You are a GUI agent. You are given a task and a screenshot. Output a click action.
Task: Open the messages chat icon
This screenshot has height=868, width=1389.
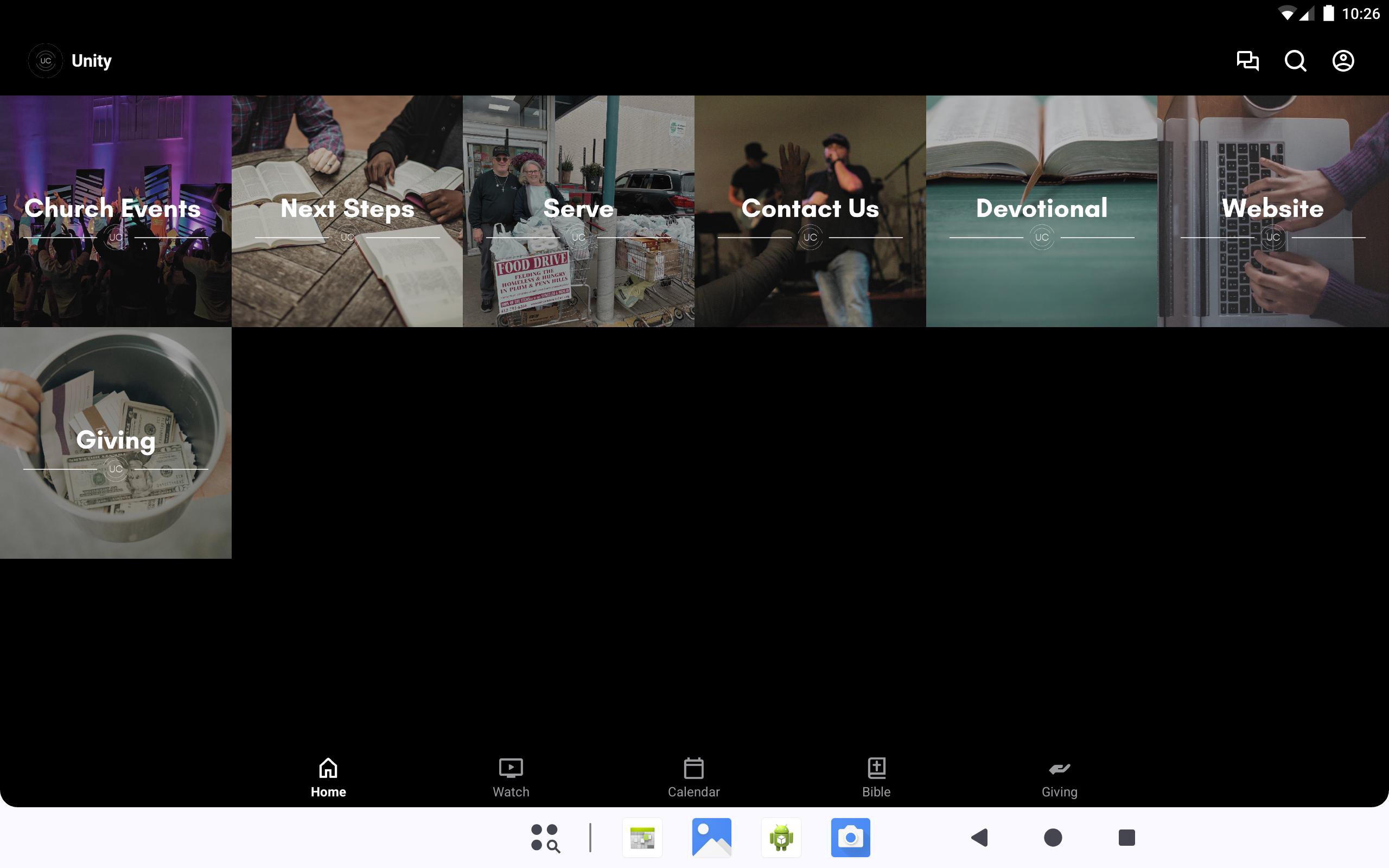tap(1247, 61)
